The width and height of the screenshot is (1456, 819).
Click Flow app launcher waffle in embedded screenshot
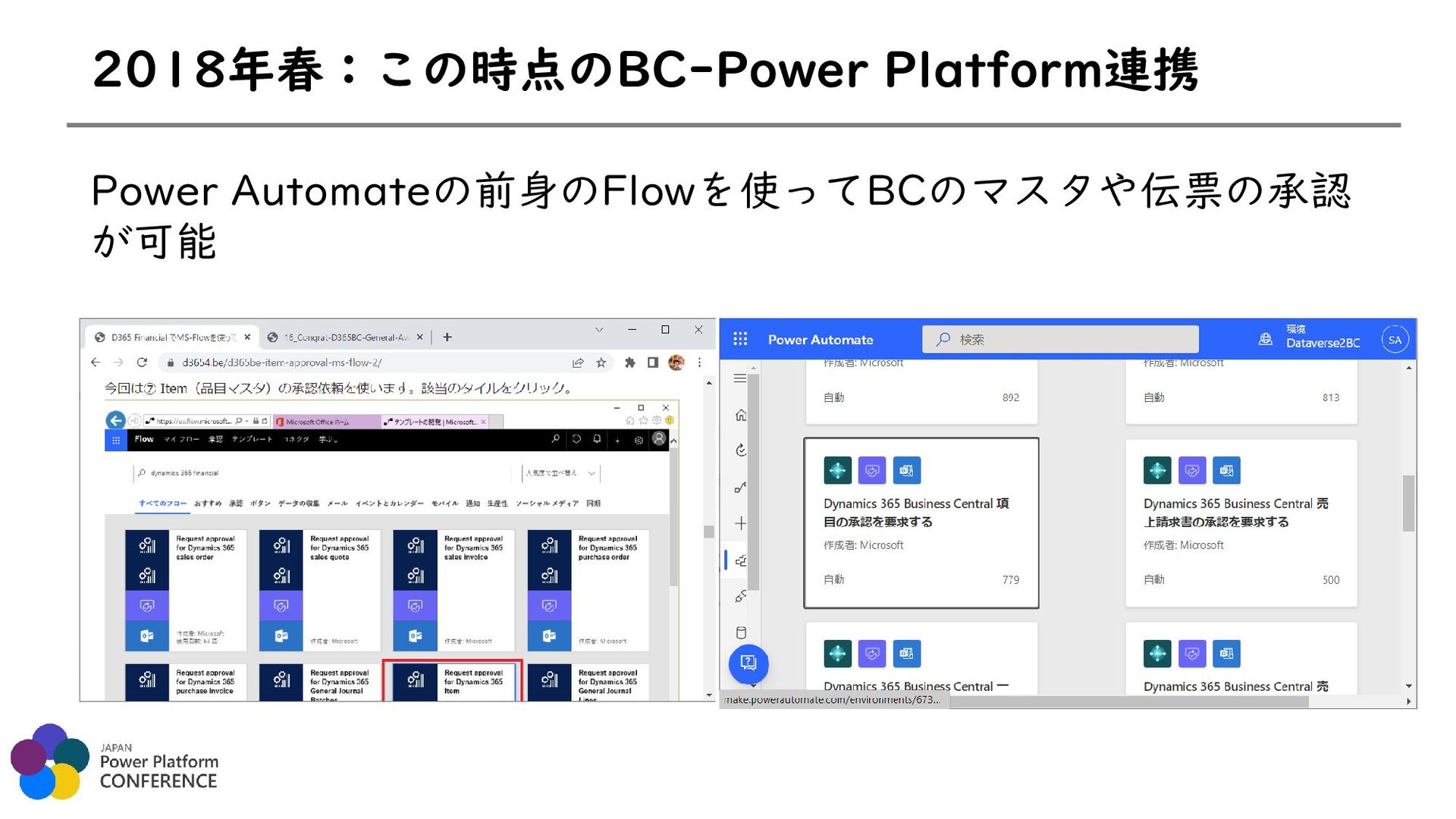[x=115, y=440]
